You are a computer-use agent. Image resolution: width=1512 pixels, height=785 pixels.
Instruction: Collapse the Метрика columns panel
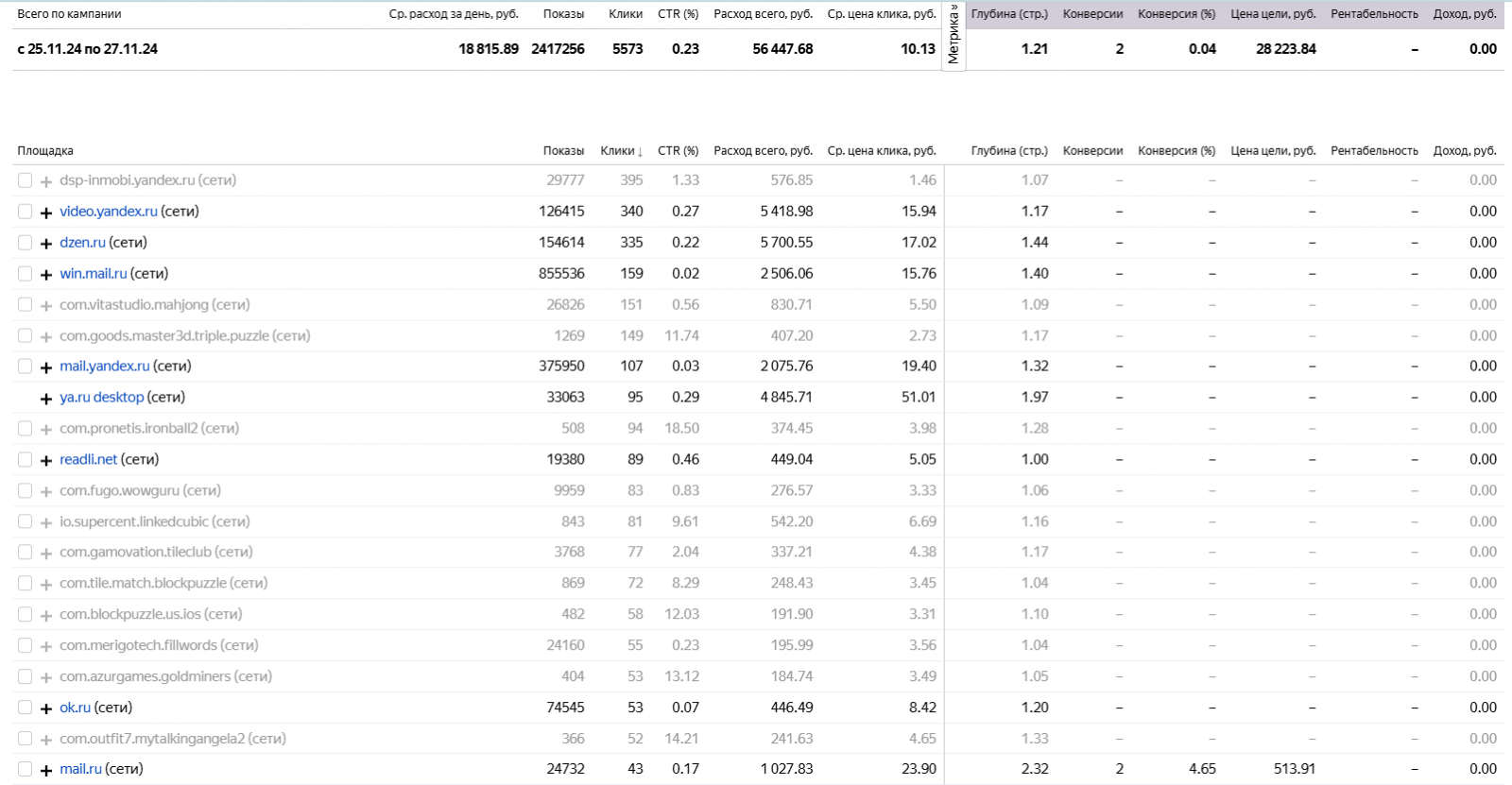[954, 35]
